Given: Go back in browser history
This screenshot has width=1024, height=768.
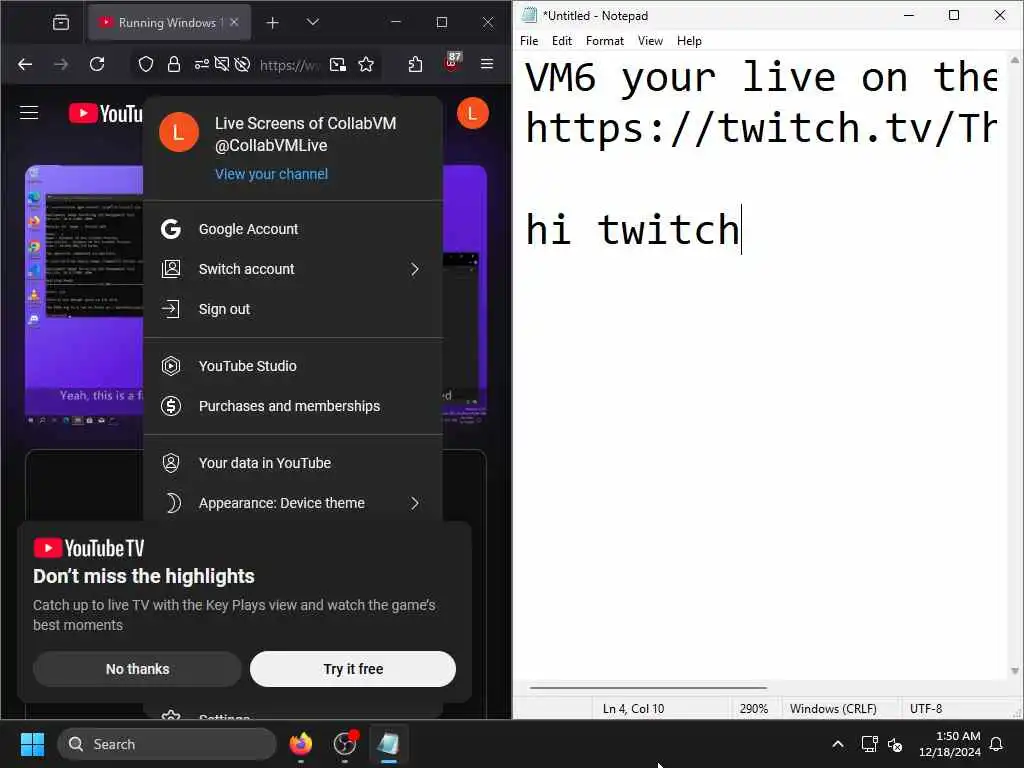Looking at the screenshot, I should pyautogui.click(x=25, y=64).
